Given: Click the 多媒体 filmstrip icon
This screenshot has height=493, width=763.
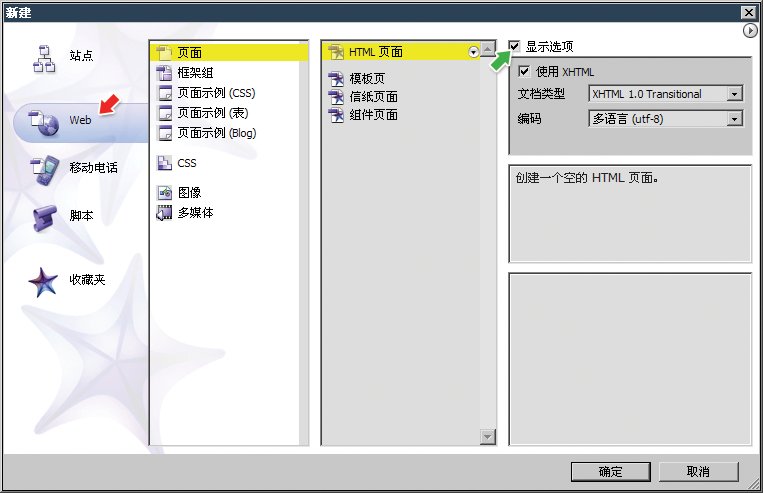Looking at the screenshot, I should click(164, 213).
